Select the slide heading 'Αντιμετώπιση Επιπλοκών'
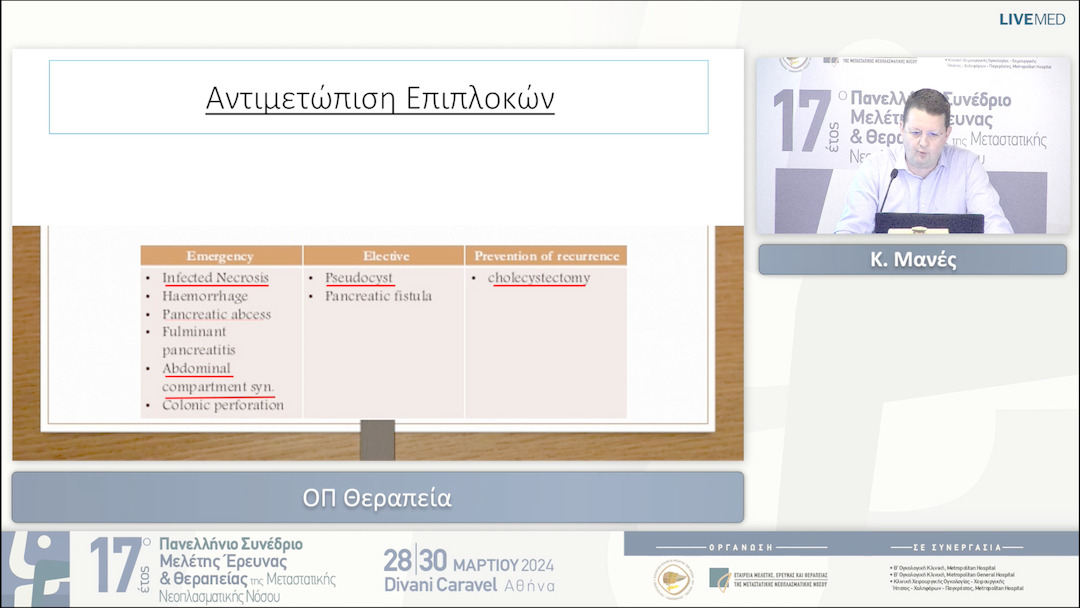 pyautogui.click(x=379, y=98)
